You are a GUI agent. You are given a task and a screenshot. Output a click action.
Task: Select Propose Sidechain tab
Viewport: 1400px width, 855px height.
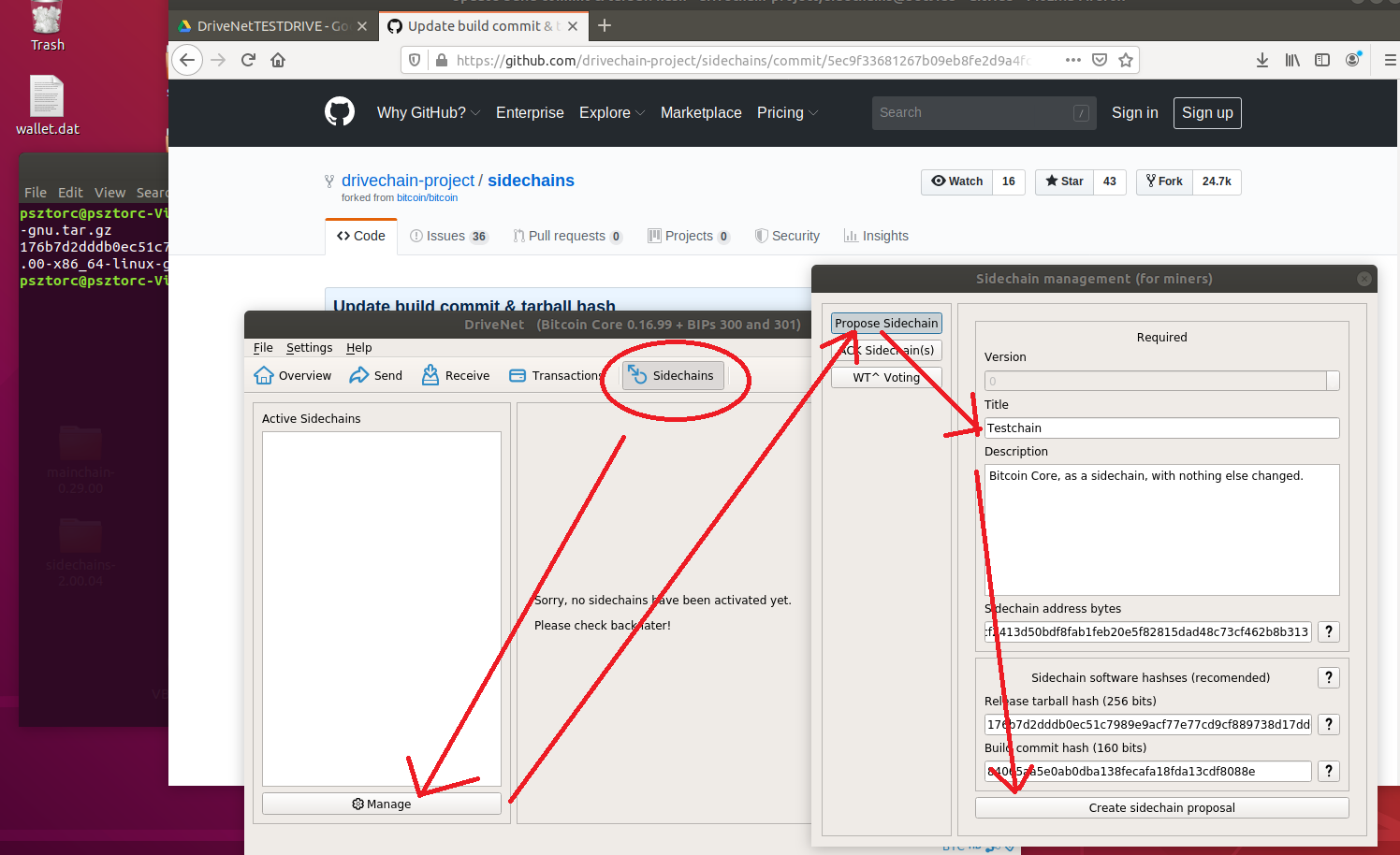pyautogui.click(x=886, y=323)
